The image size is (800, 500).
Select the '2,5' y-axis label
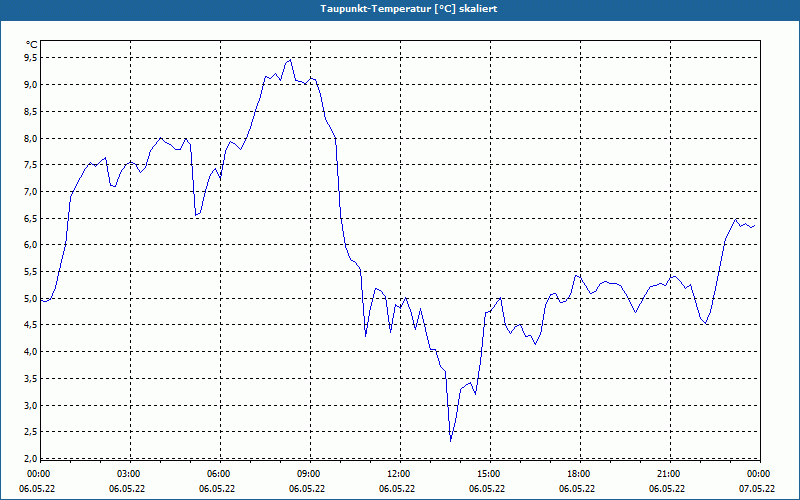click(x=31, y=432)
